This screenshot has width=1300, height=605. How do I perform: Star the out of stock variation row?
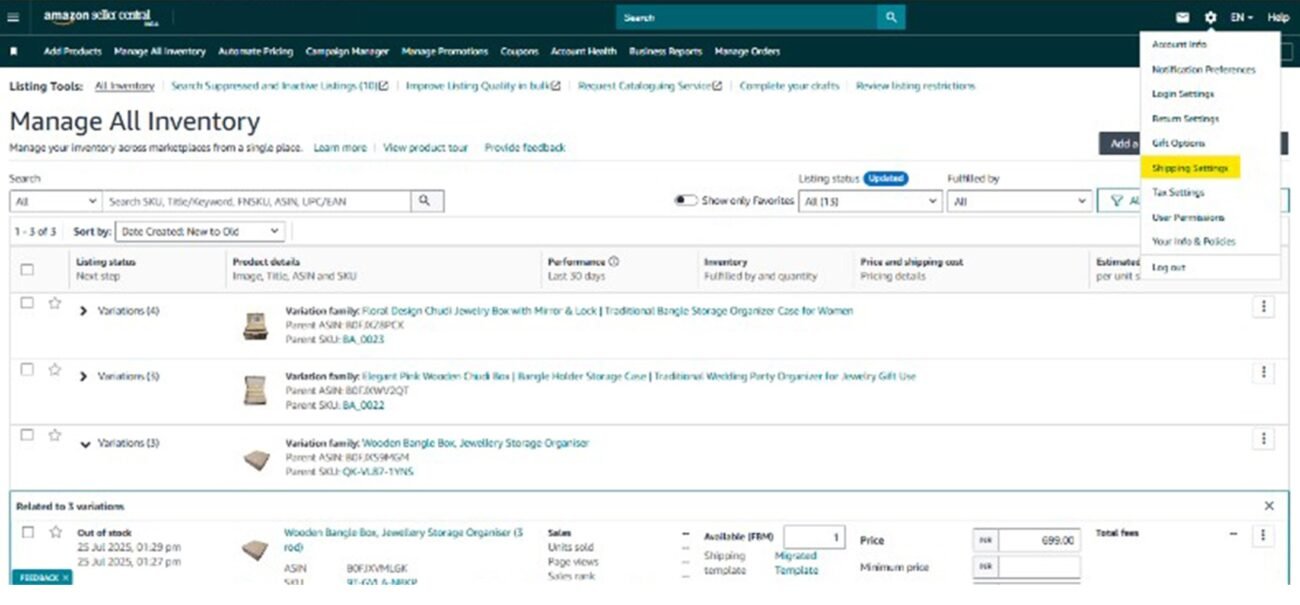[56, 532]
